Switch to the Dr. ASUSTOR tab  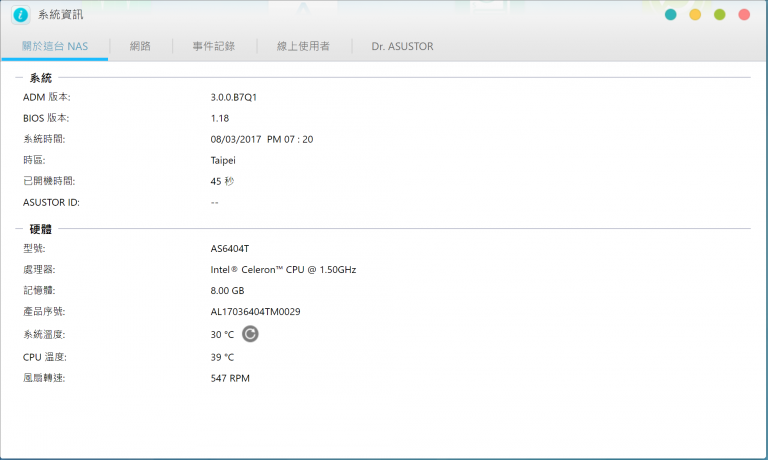click(x=402, y=47)
